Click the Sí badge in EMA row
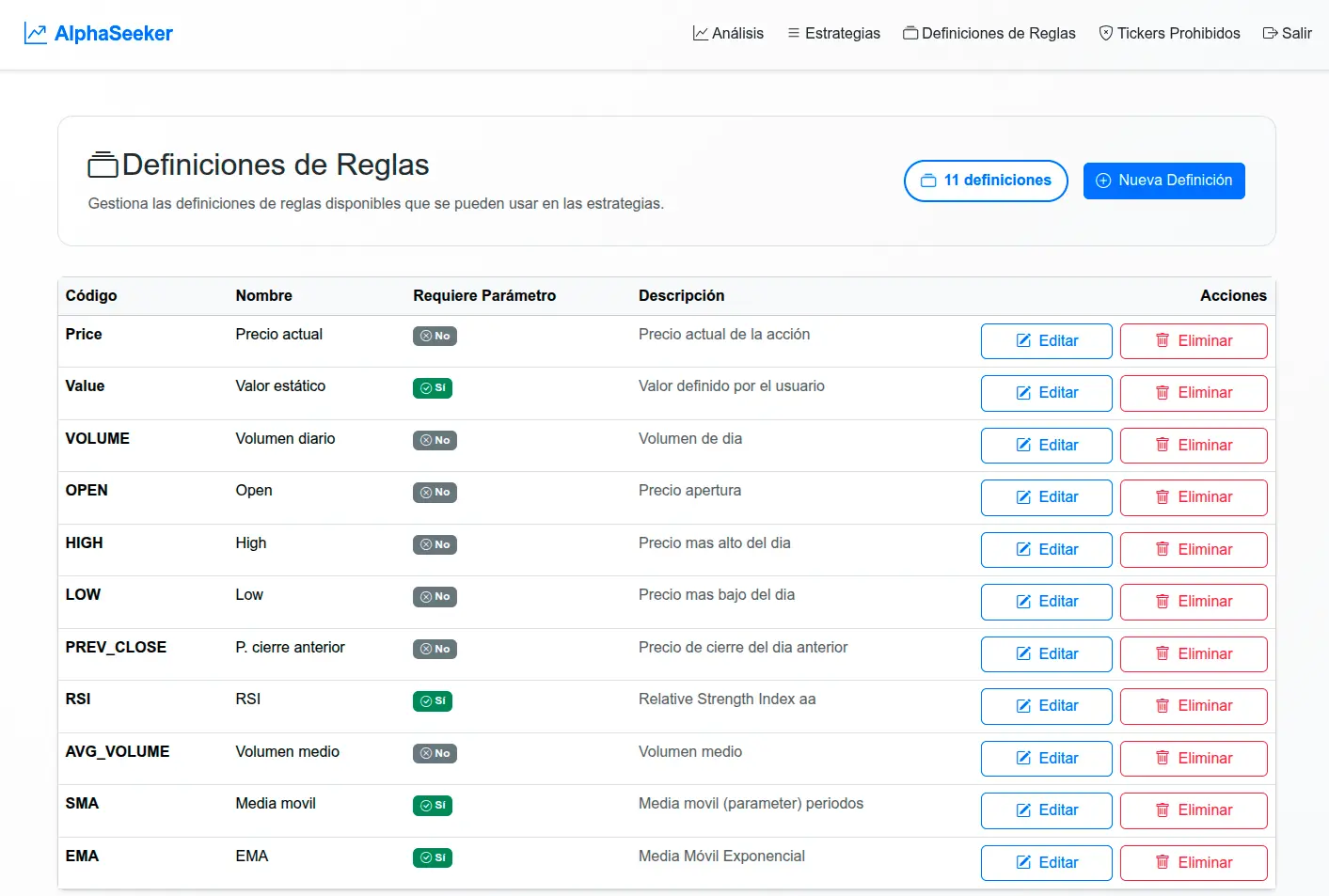Image resolution: width=1329 pixels, height=896 pixels. click(433, 858)
